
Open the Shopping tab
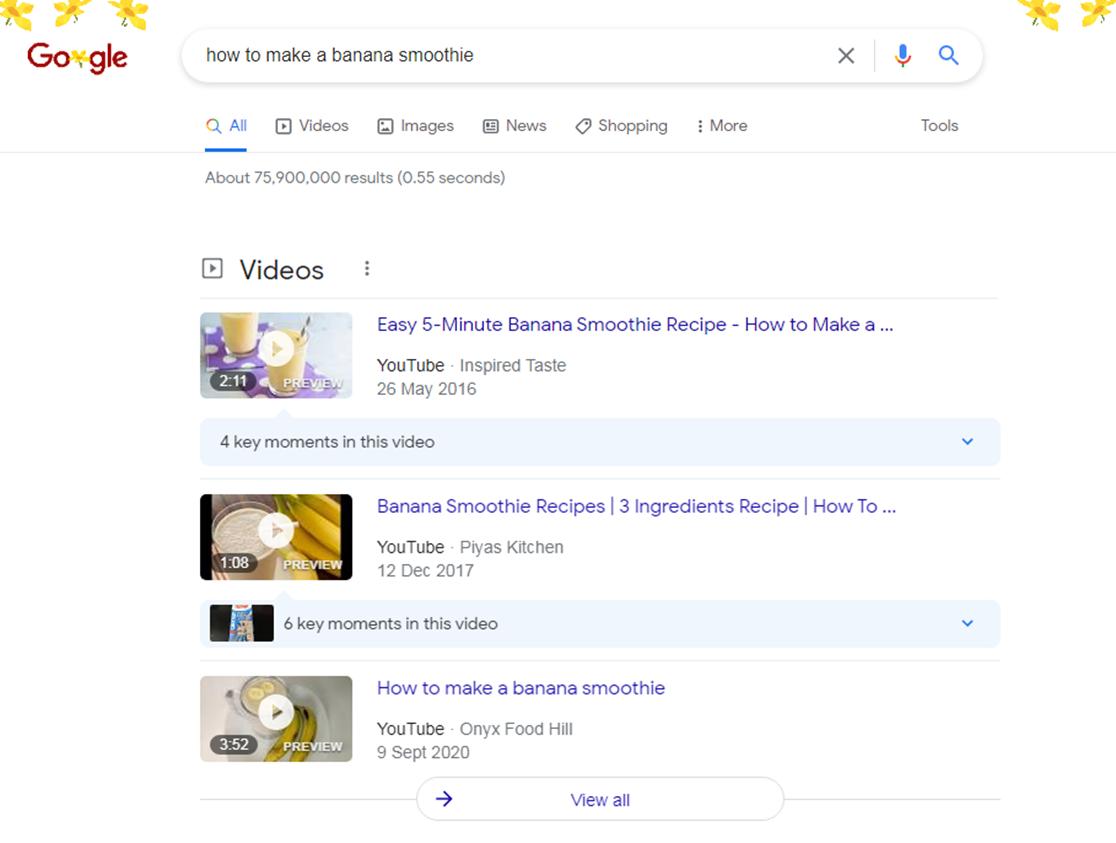point(621,126)
